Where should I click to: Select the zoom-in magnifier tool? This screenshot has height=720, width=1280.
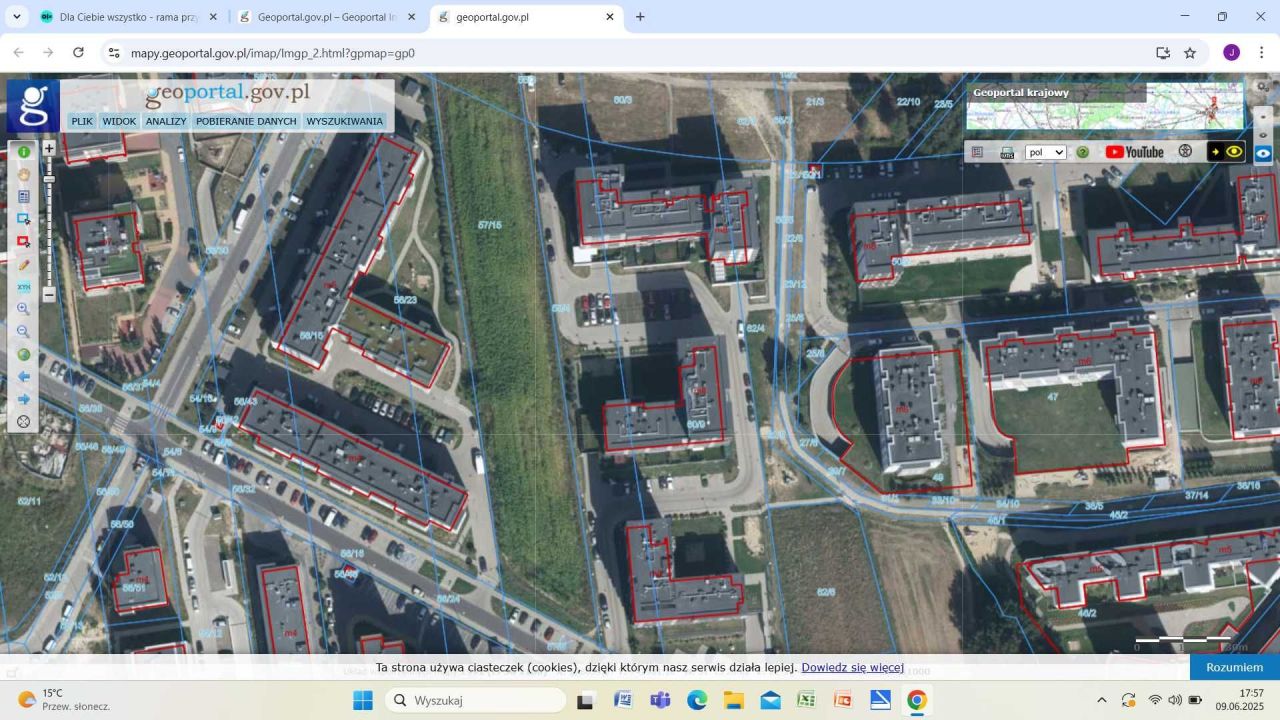coord(23,308)
